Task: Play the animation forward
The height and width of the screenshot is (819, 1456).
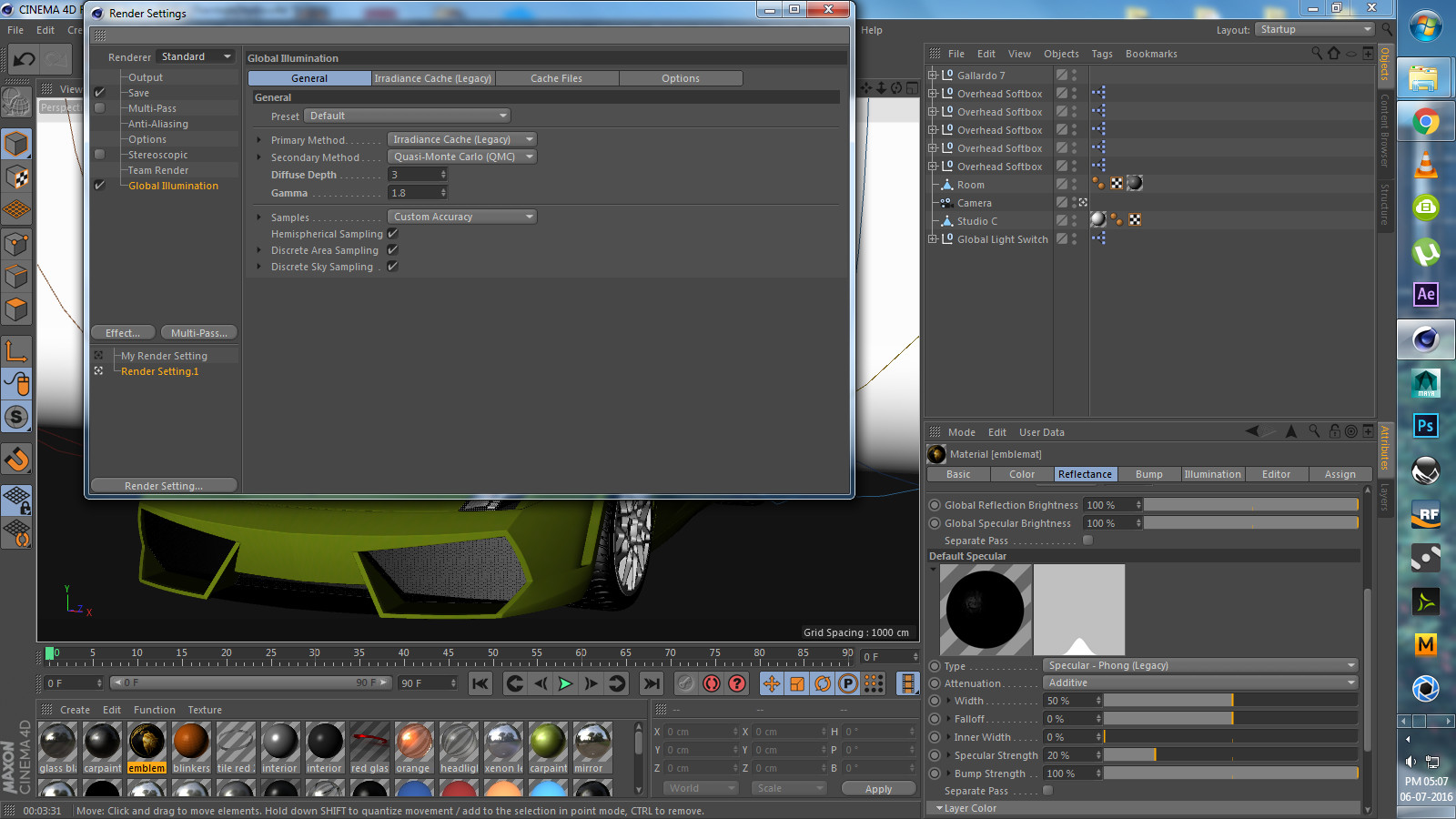Action: (x=565, y=683)
